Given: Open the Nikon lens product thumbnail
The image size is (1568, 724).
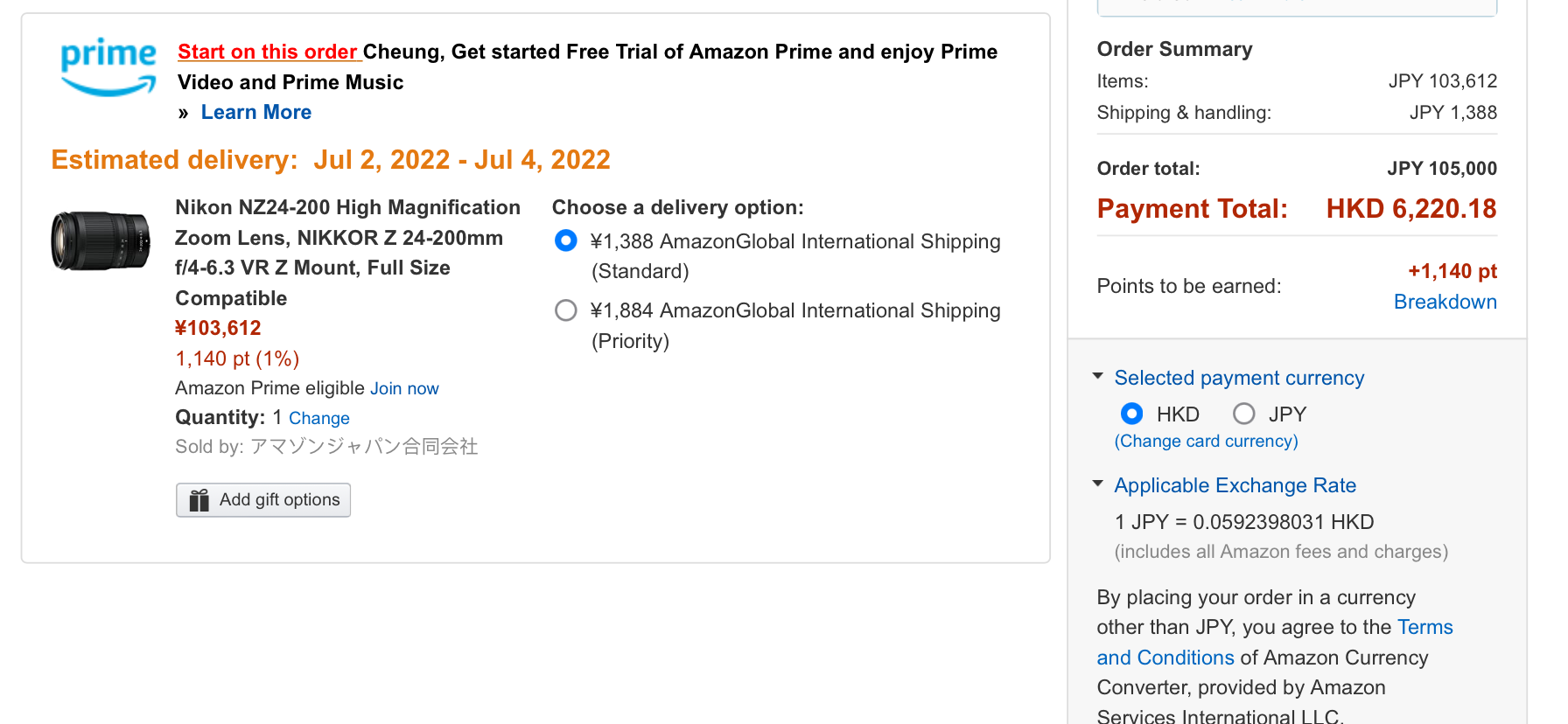Looking at the screenshot, I should (101, 240).
